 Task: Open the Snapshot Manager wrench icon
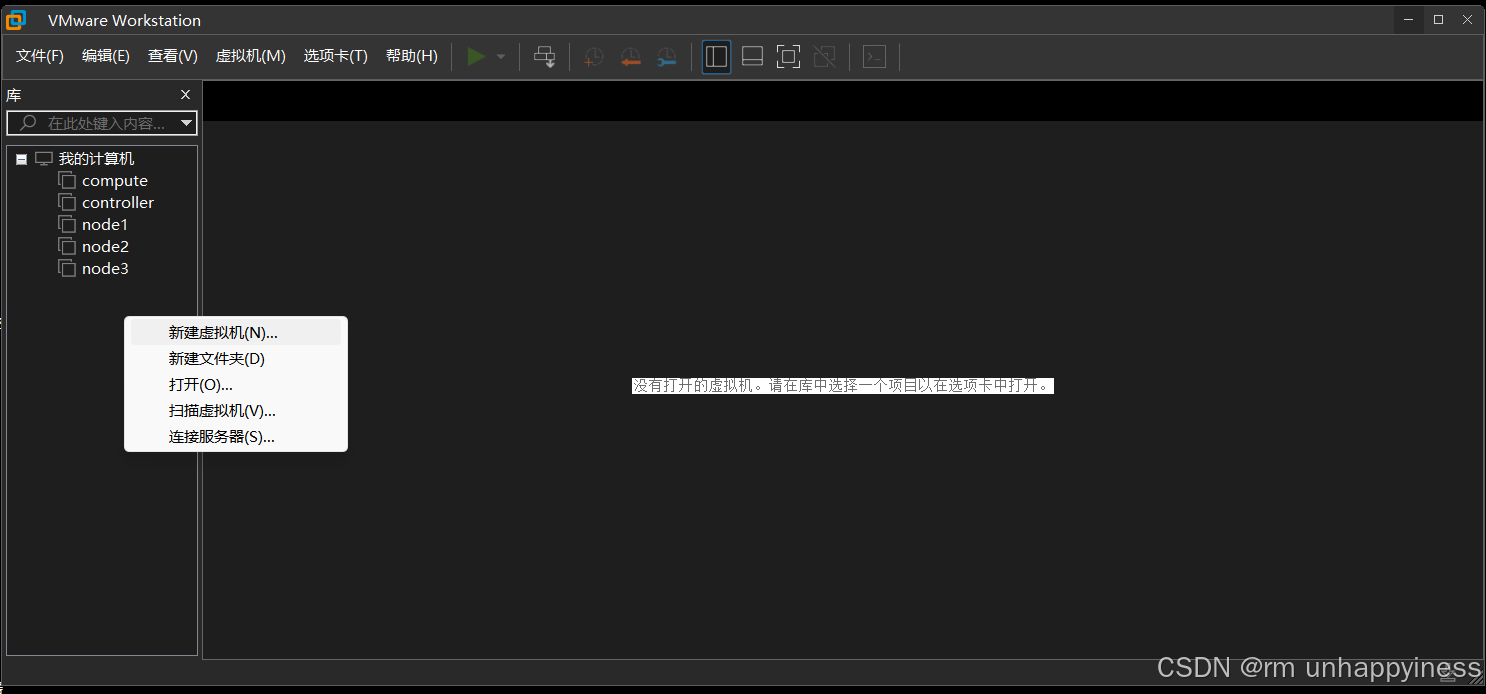coord(666,57)
